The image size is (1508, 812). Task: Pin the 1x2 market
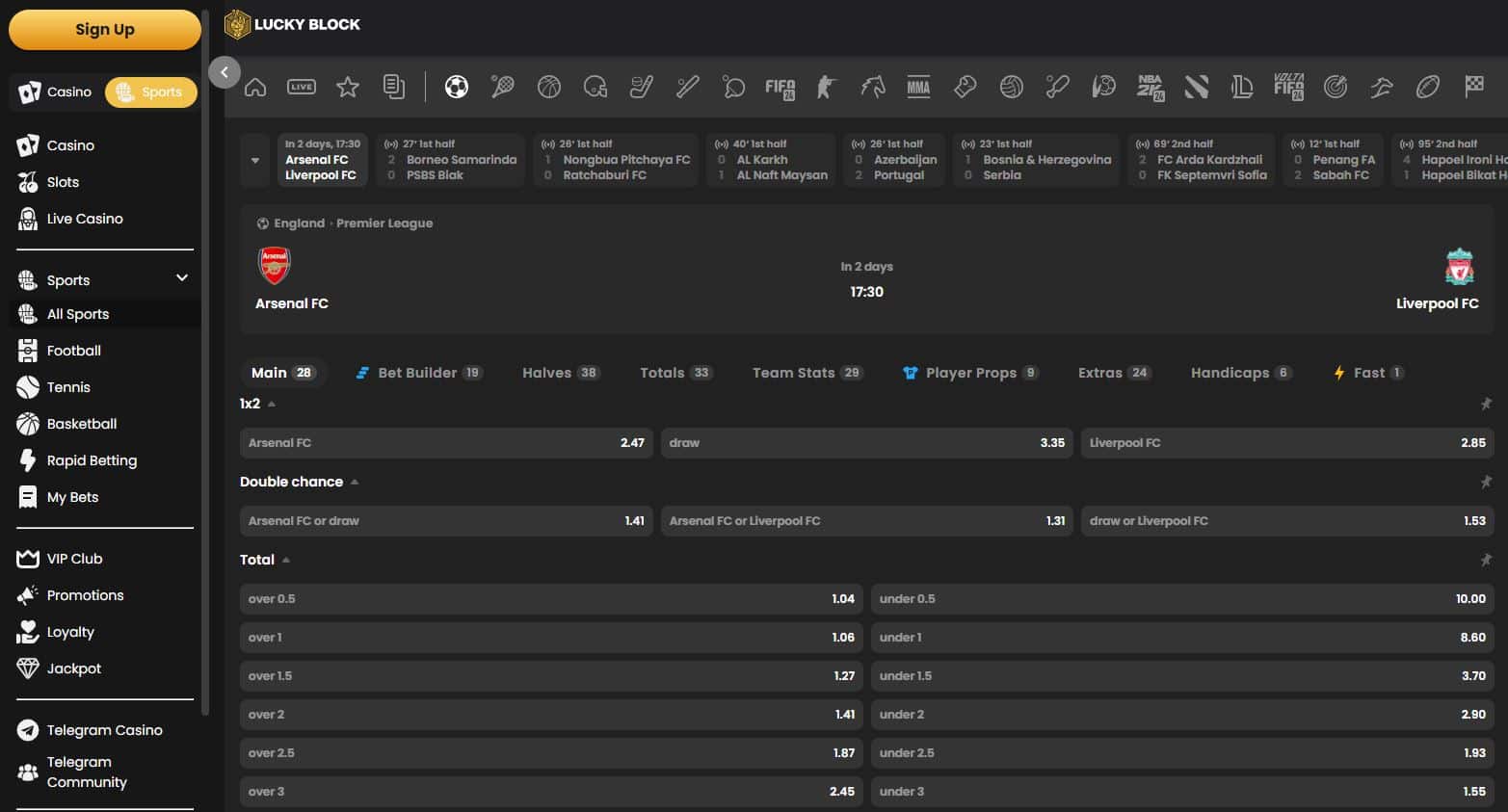click(1486, 404)
